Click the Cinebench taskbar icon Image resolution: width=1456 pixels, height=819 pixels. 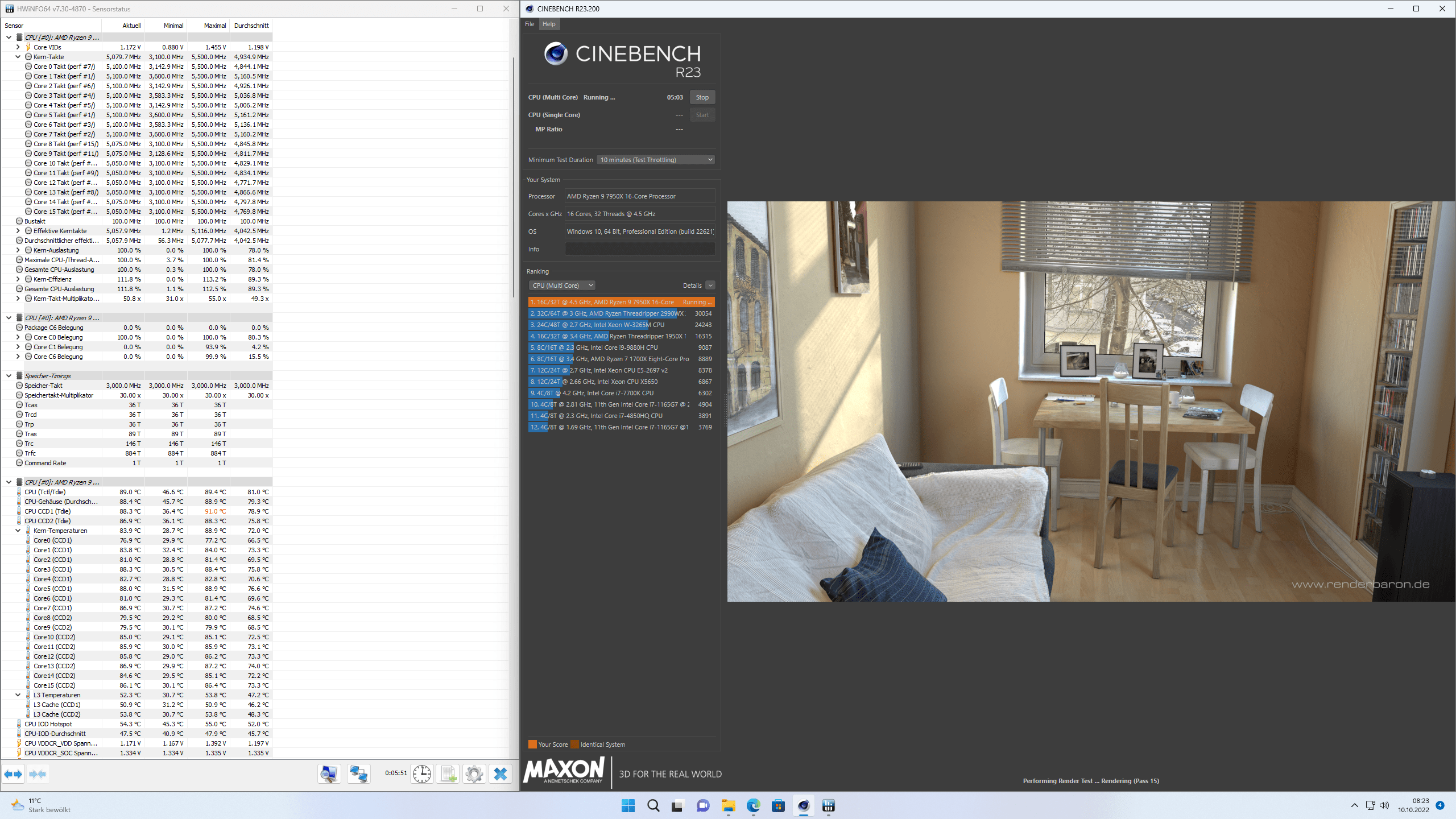pos(803,805)
